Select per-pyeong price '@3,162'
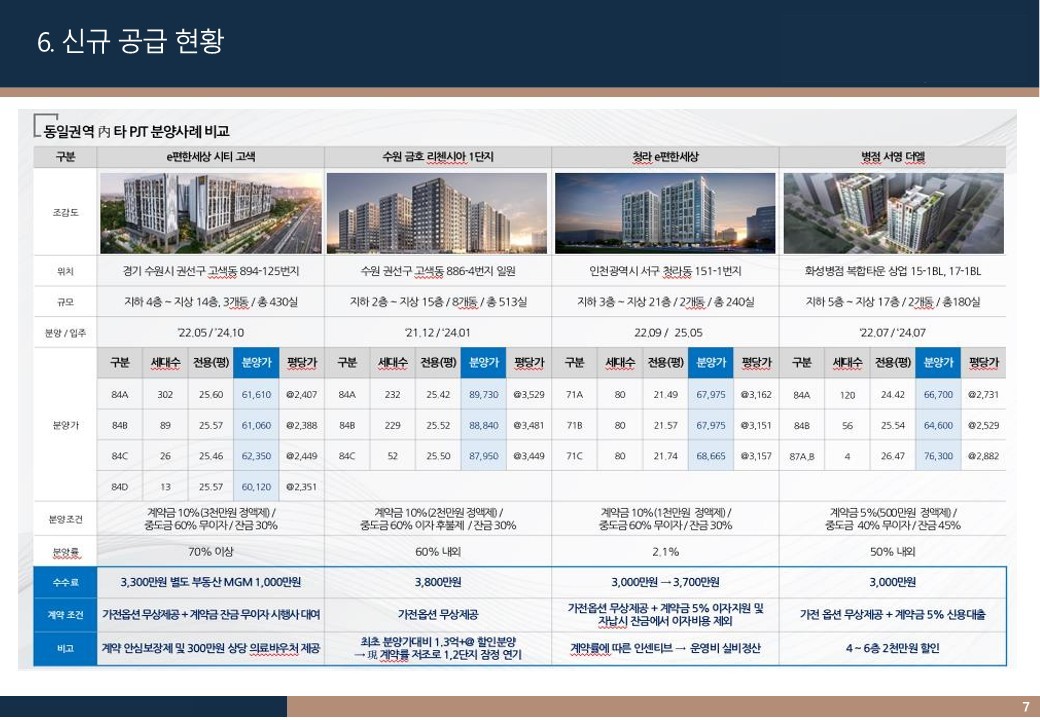This screenshot has width=1040, height=720. tap(756, 394)
